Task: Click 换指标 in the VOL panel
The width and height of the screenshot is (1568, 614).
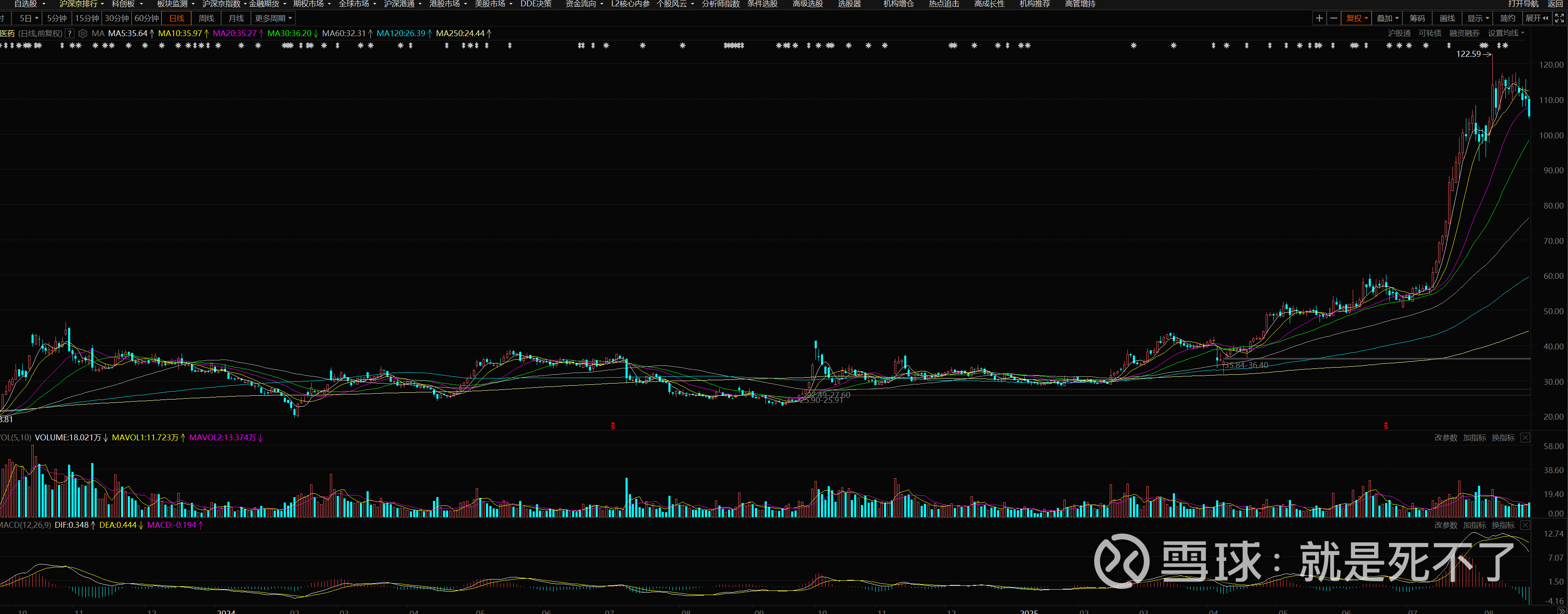Action: pyautogui.click(x=1503, y=437)
